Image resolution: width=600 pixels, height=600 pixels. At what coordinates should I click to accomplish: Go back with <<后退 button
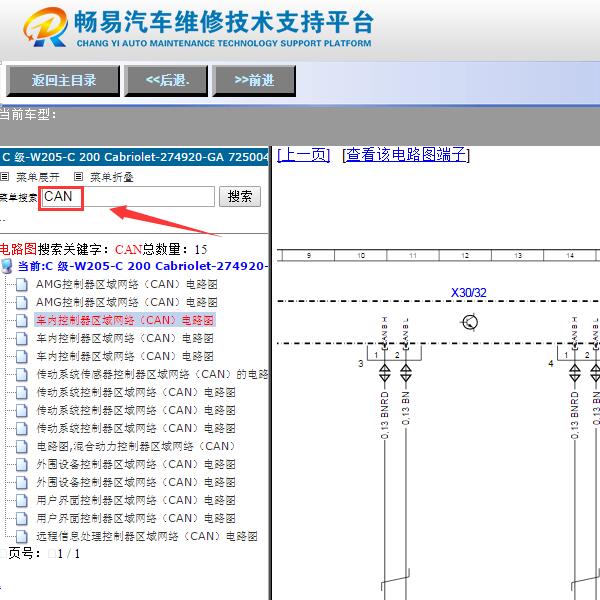[x=166, y=80]
